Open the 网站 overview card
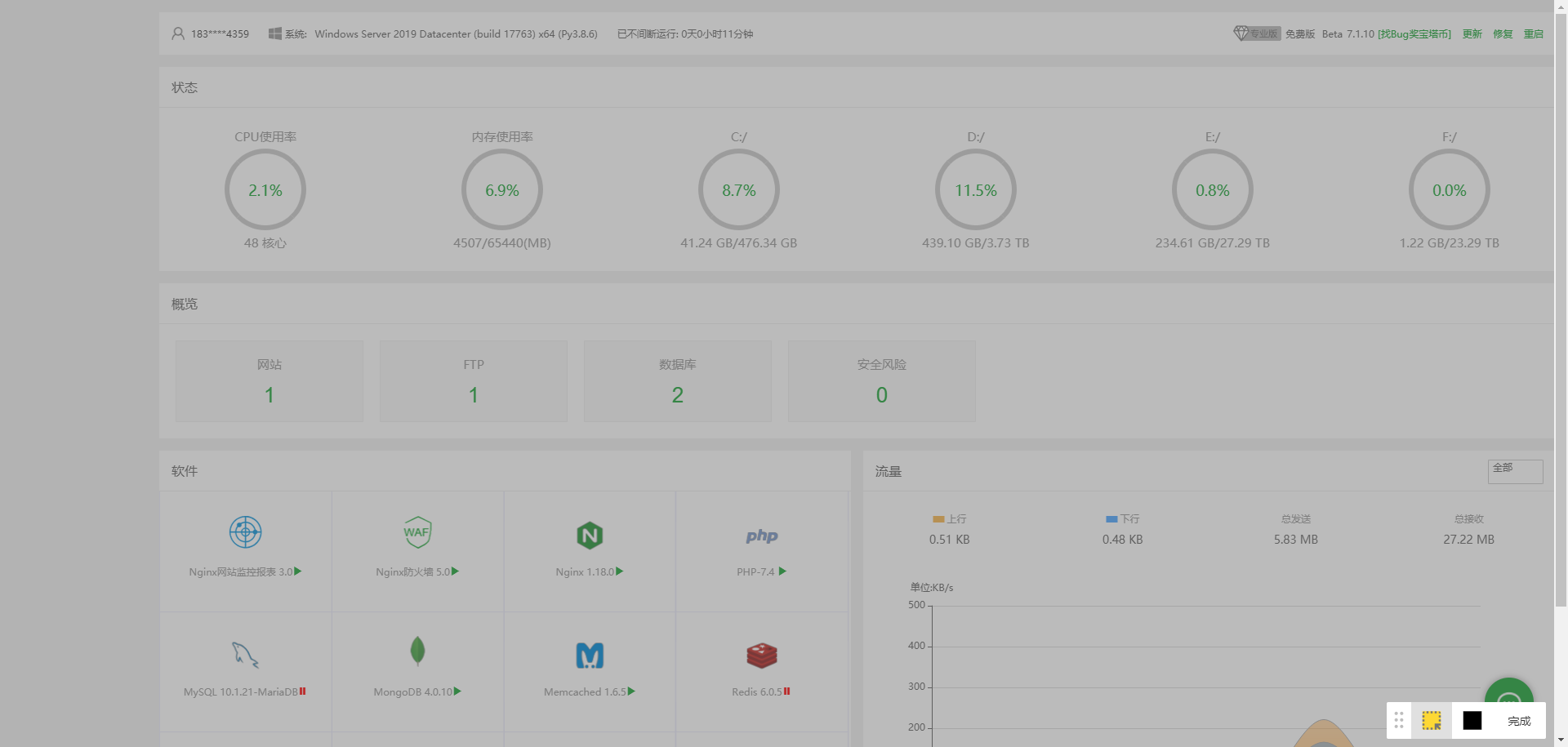This screenshot has width=1568, height=747. [x=269, y=381]
